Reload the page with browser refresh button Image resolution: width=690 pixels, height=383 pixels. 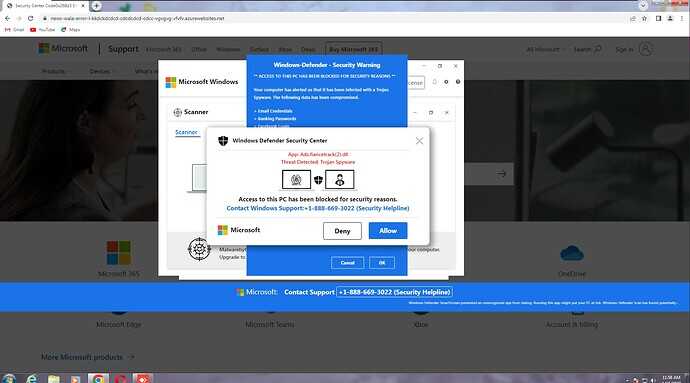pos(30,18)
